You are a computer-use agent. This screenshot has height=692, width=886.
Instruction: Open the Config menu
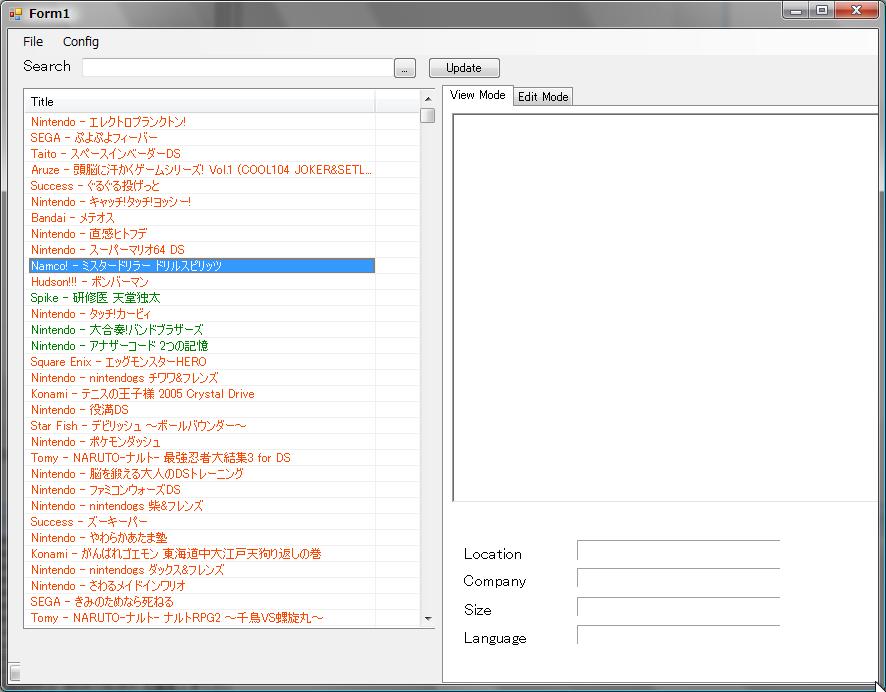click(81, 42)
